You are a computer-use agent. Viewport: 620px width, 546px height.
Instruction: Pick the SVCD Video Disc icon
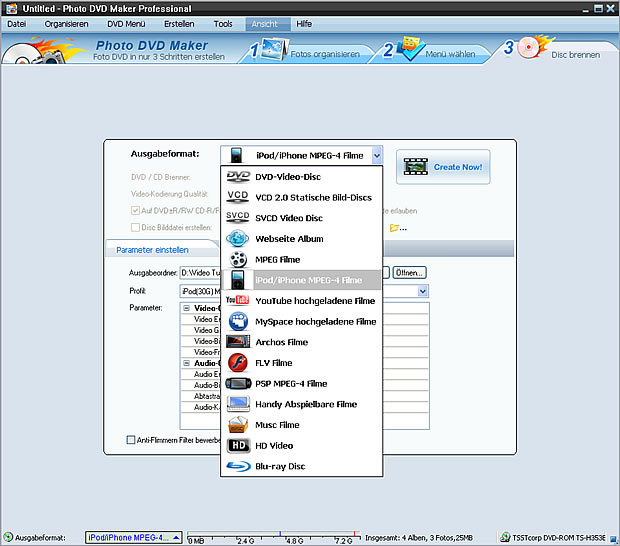pos(237,217)
